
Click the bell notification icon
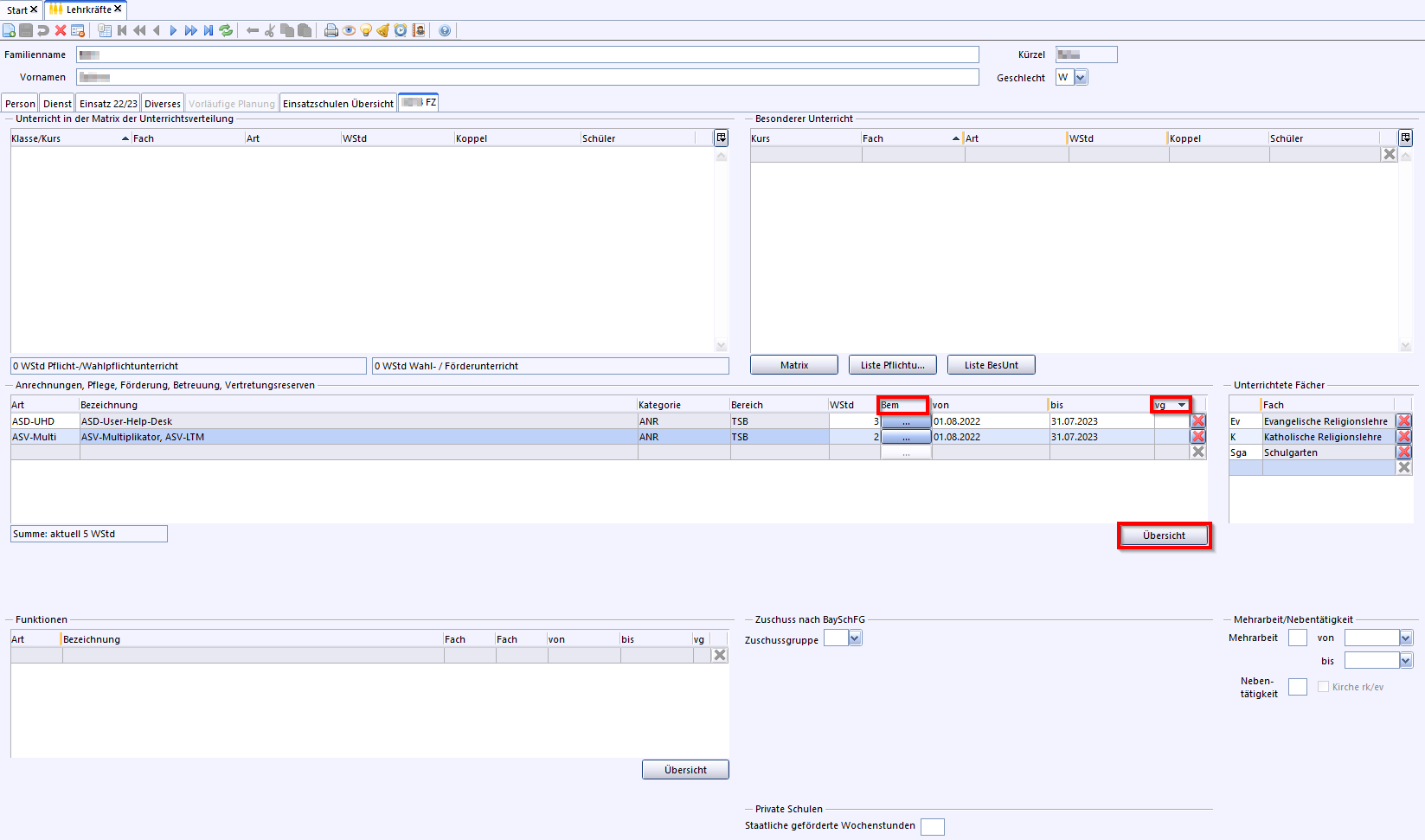383,30
